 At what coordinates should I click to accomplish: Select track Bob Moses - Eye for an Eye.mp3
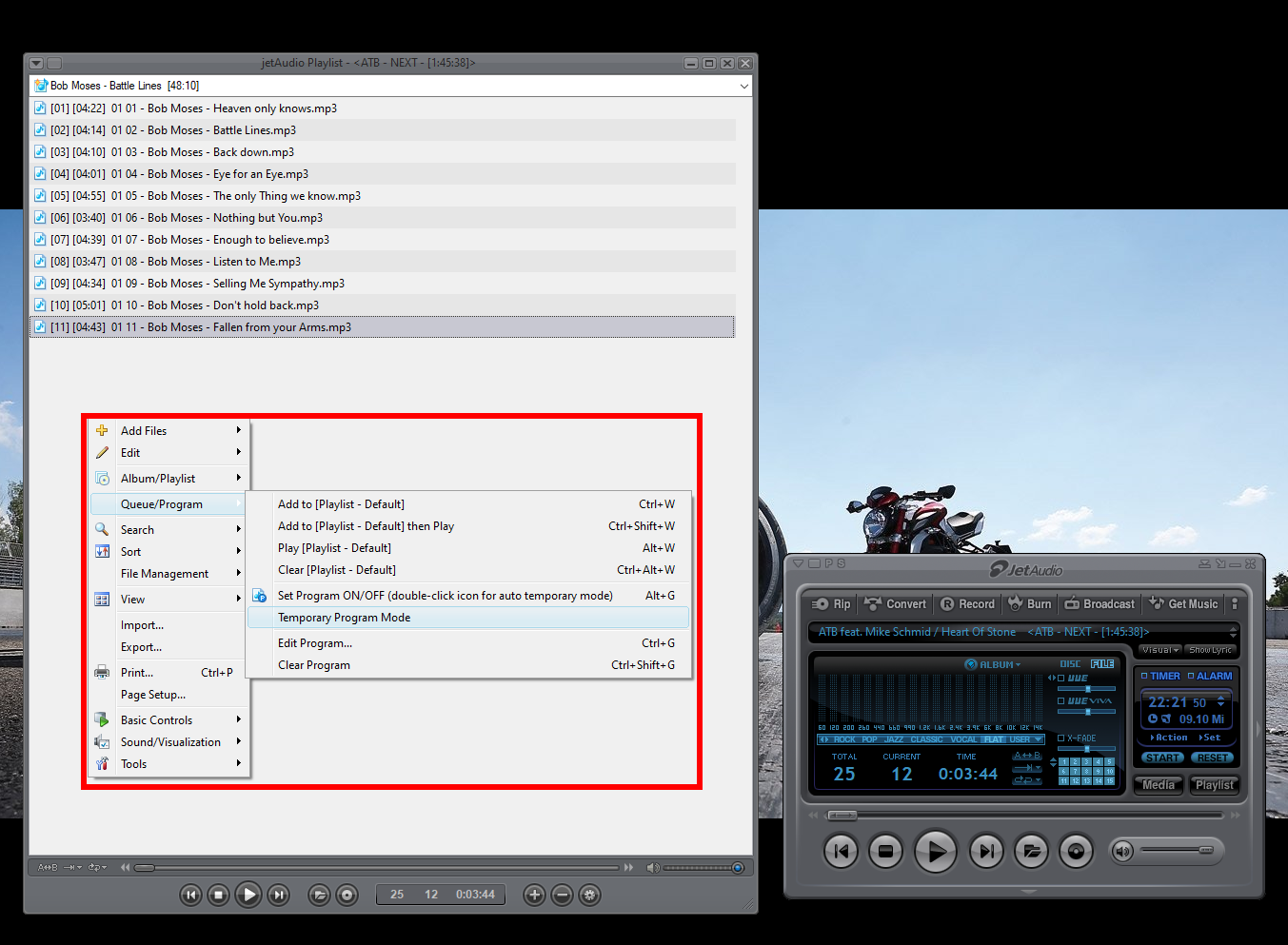tap(383, 174)
